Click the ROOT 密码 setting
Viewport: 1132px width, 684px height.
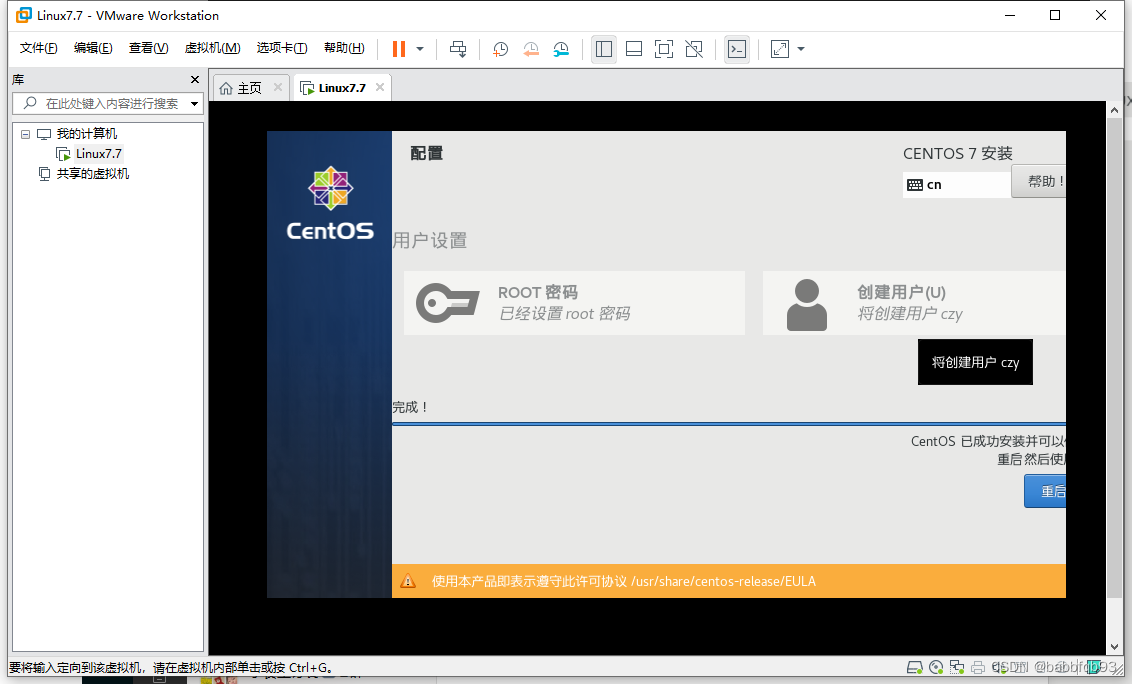click(x=574, y=303)
